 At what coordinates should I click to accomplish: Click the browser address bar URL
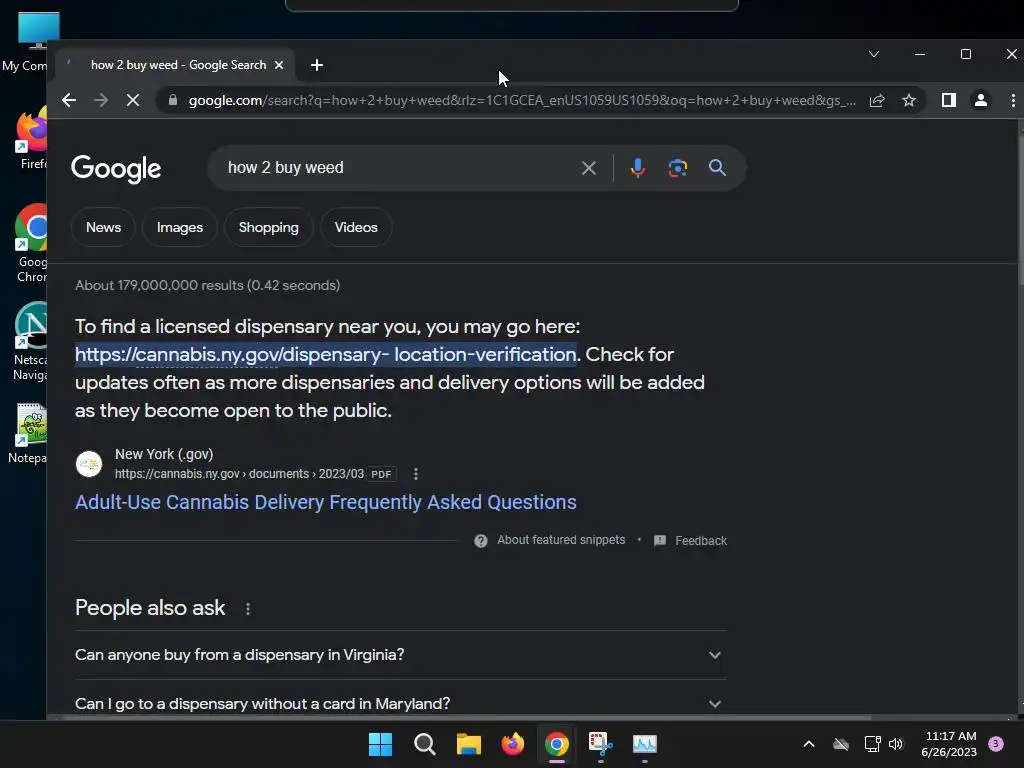click(x=521, y=101)
